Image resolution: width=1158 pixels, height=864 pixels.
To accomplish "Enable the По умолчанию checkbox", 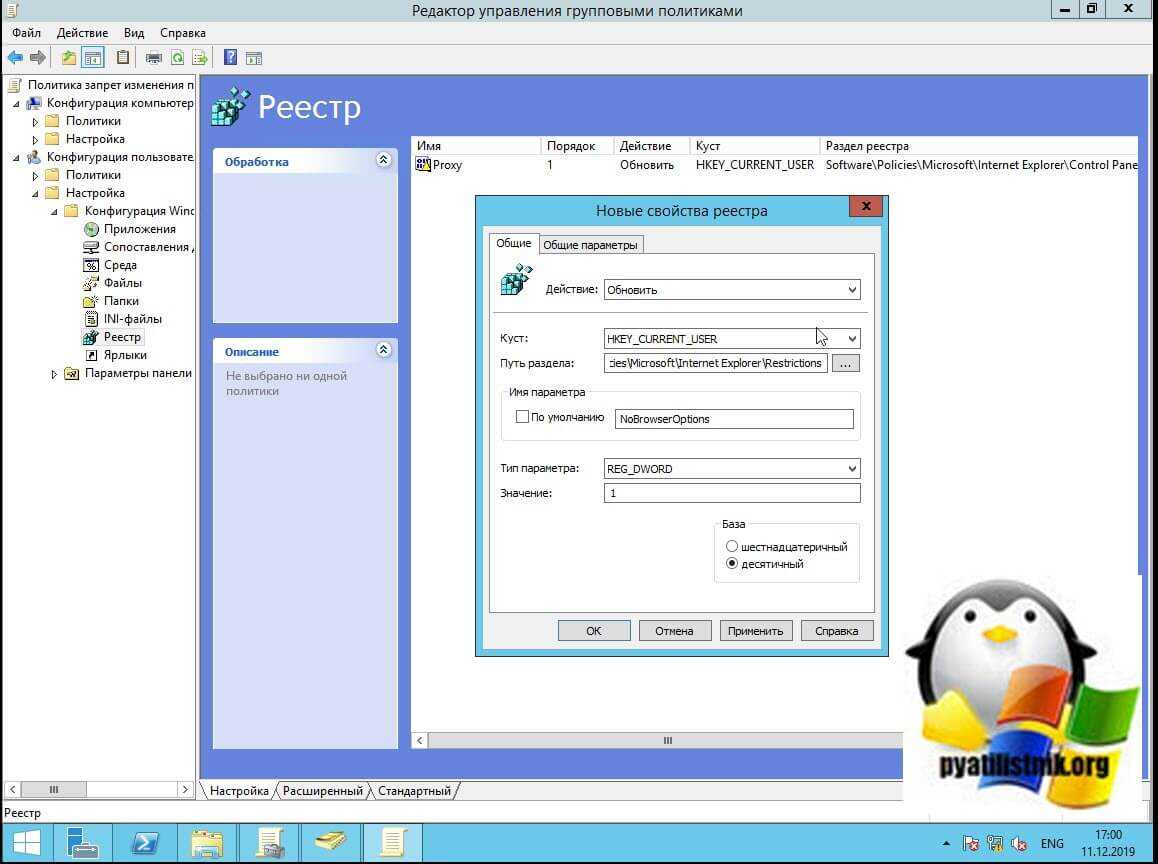I will coord(522,417).
